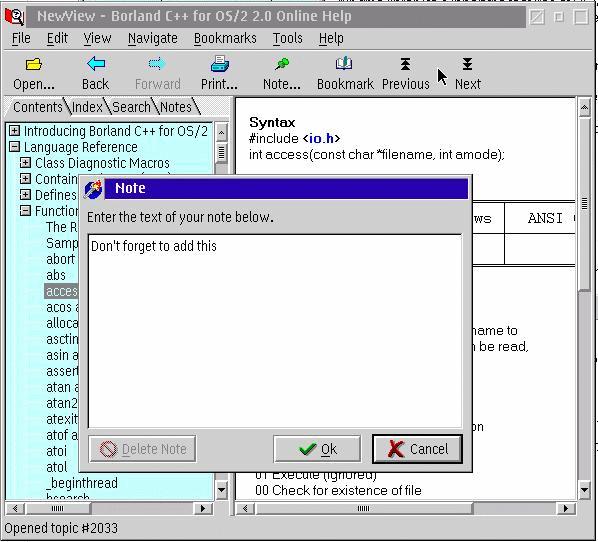Viewport: 598px width, 542px height.
Task: Switch to the Notes tab
Action: click(176, 107)
